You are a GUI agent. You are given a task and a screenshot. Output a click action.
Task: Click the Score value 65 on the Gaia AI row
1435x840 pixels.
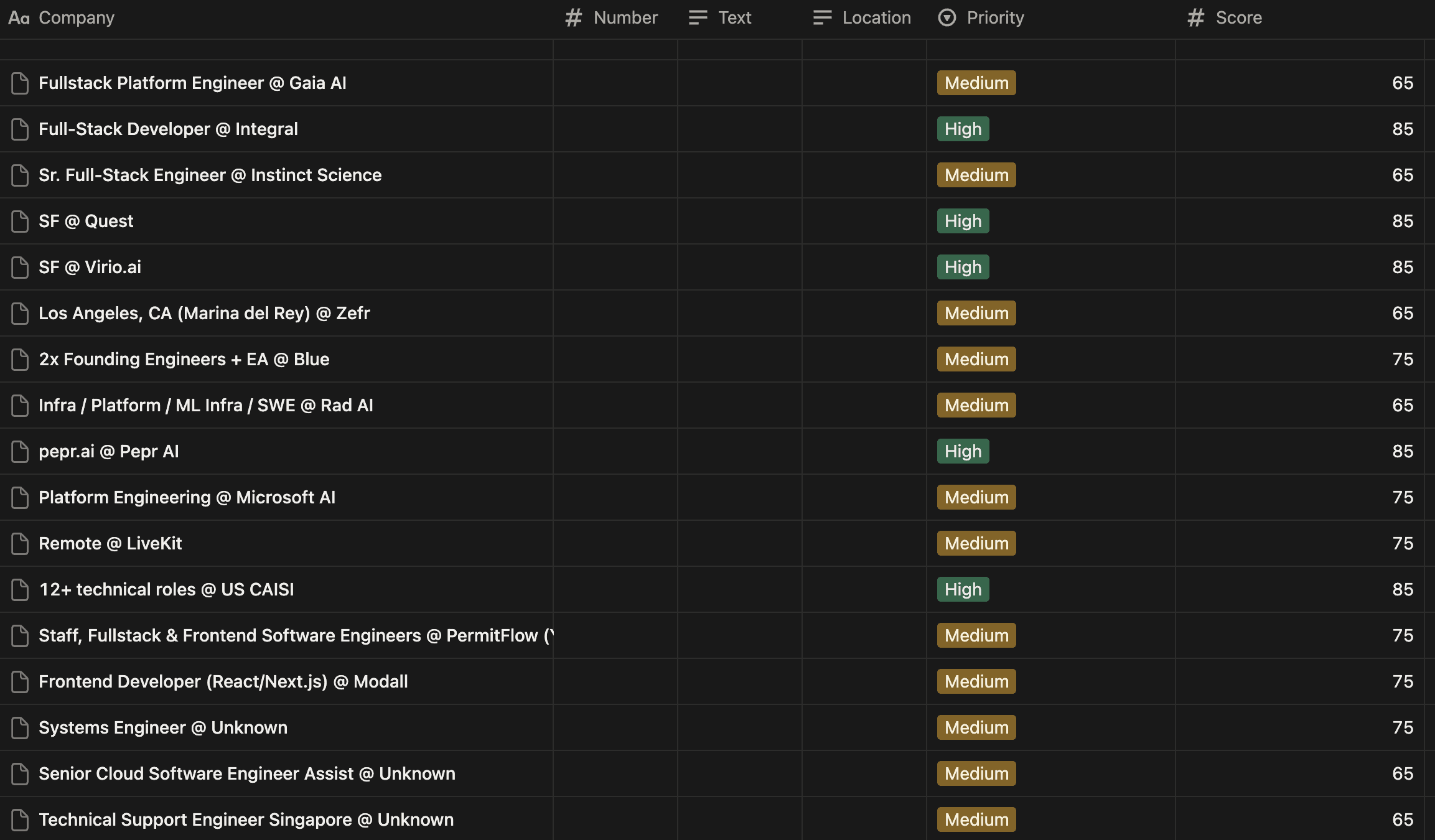1403,83
